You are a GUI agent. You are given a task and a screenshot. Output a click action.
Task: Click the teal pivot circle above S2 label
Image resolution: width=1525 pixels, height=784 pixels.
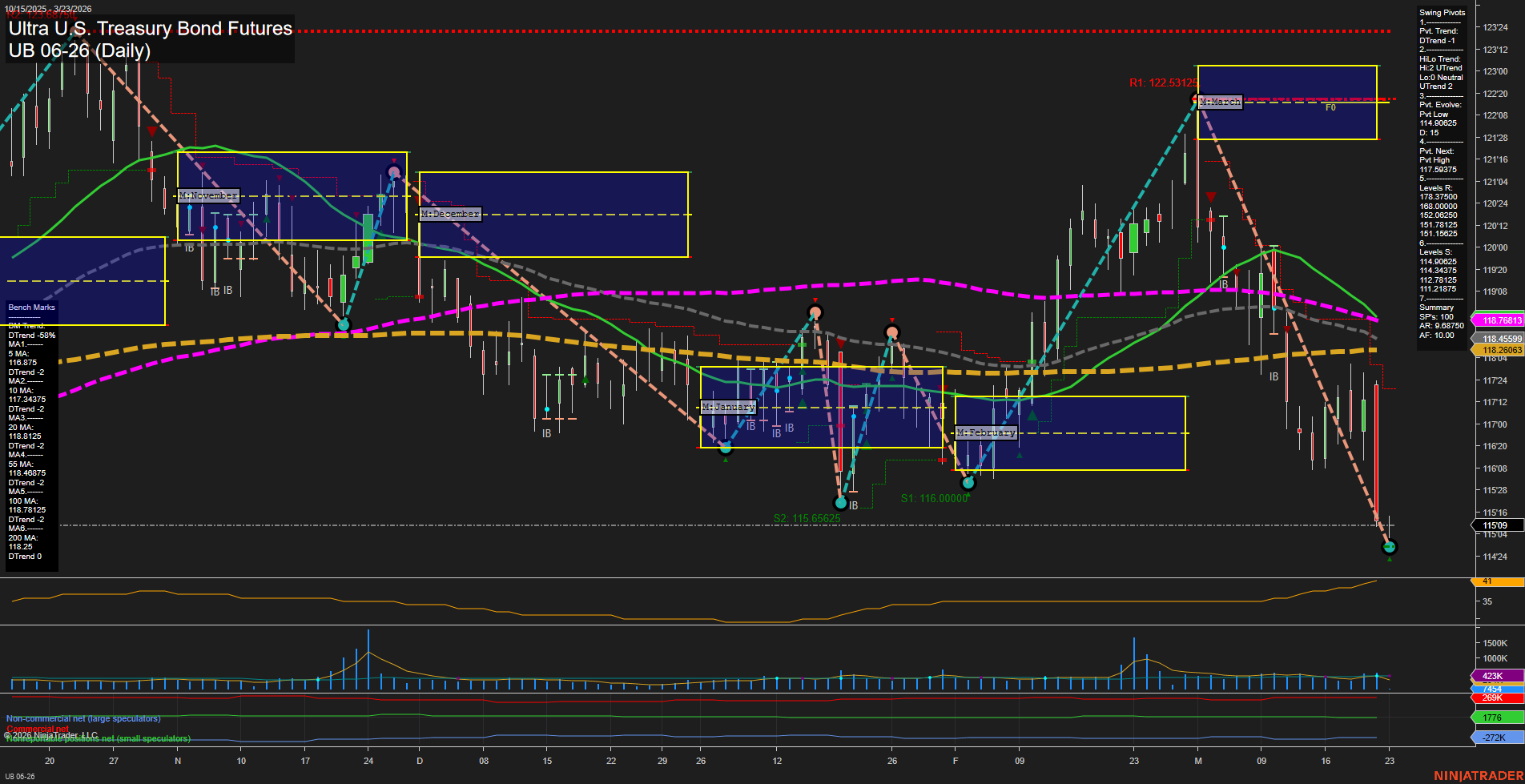click(x=840, y=503)
